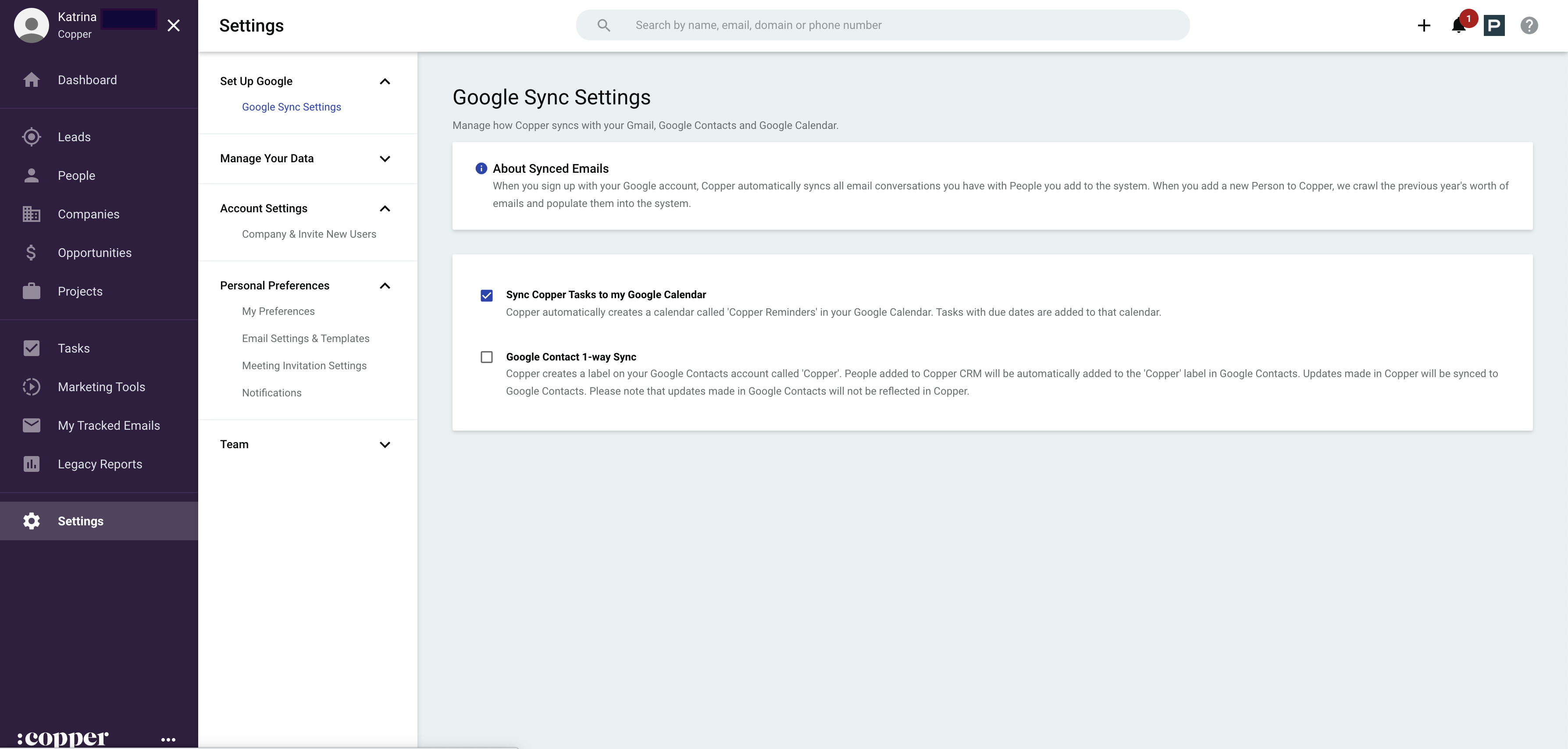The image size is (1568, 749).
Task: Open Company & Invite New Users
Action: click(x=309, y=234)
